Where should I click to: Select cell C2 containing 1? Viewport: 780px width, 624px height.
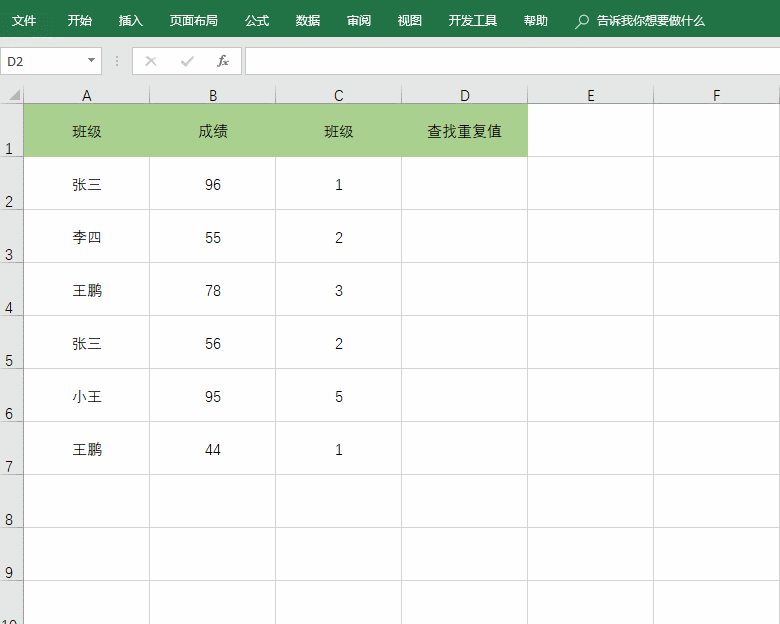point(338,183)
